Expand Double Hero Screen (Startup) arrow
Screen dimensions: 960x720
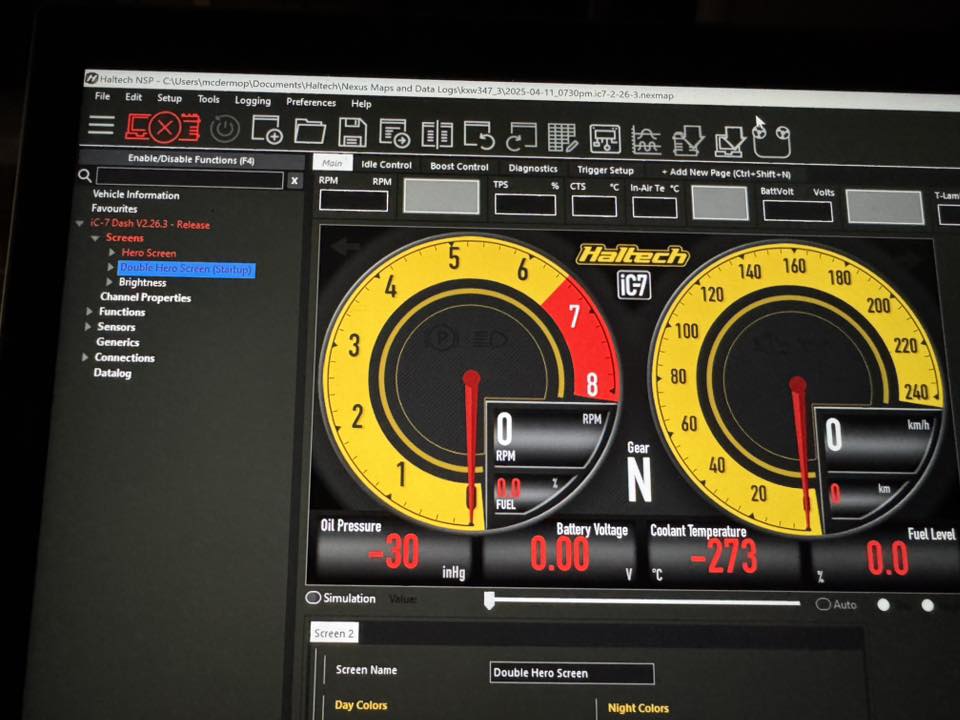pyautogui.click(x=111, y=268)
